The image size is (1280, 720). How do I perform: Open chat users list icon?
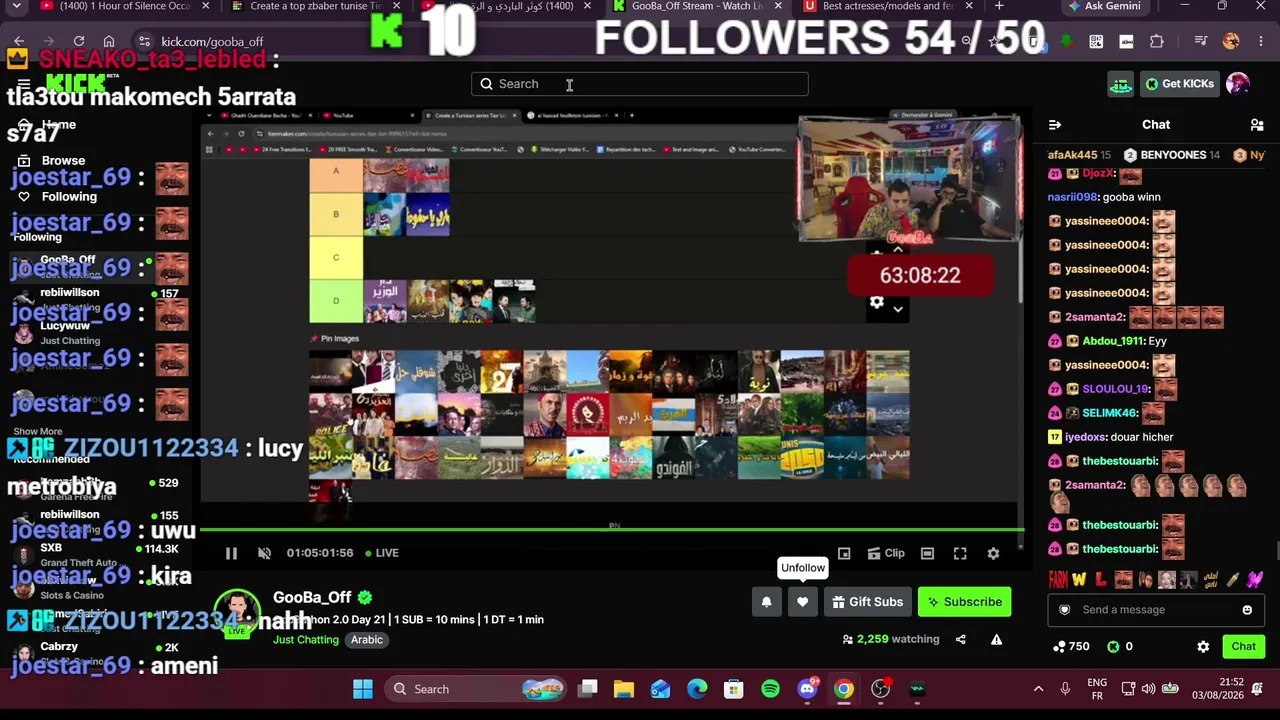pyautogui.click(x=1257, y=125)
